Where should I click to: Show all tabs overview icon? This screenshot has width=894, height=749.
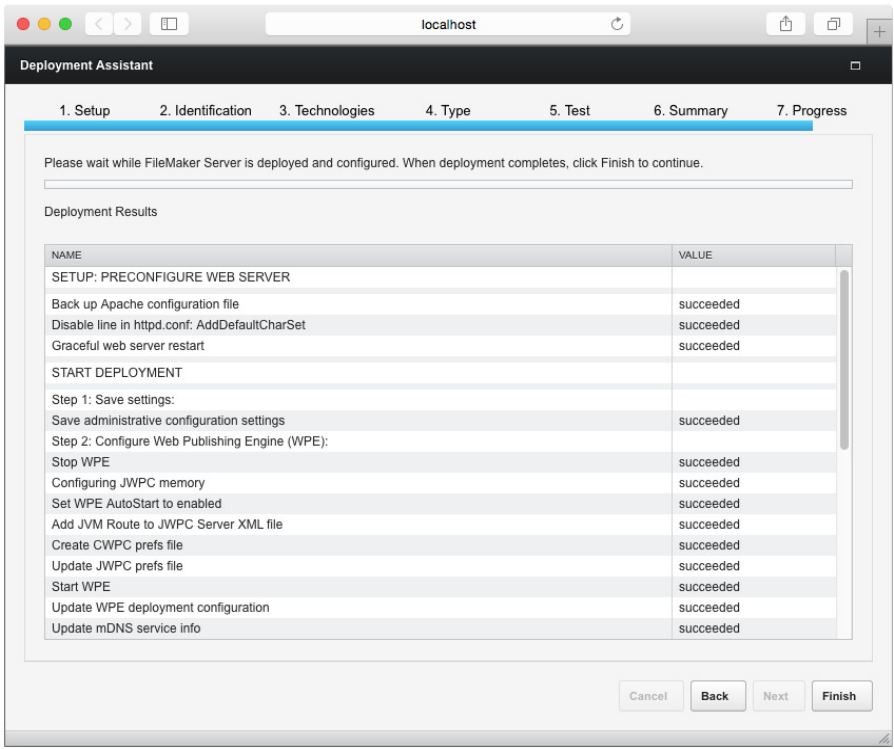pos(834,24)
